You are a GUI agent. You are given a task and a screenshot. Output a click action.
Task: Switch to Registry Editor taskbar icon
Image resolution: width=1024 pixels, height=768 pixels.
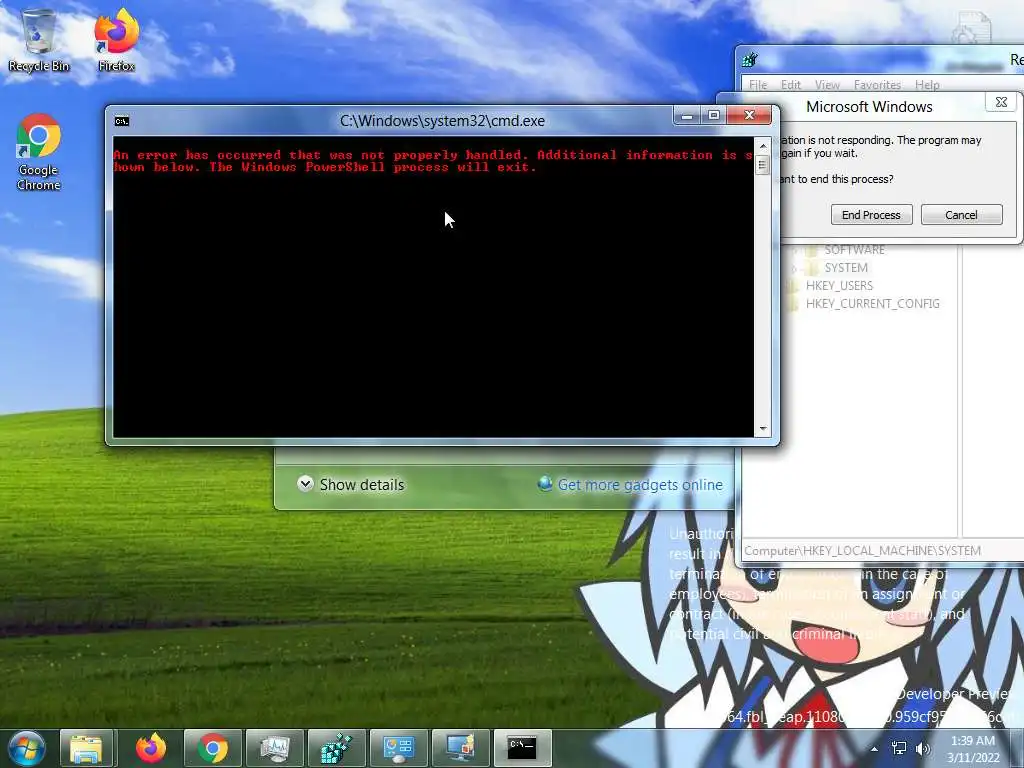pyautogui.click(x=337, y=748)
